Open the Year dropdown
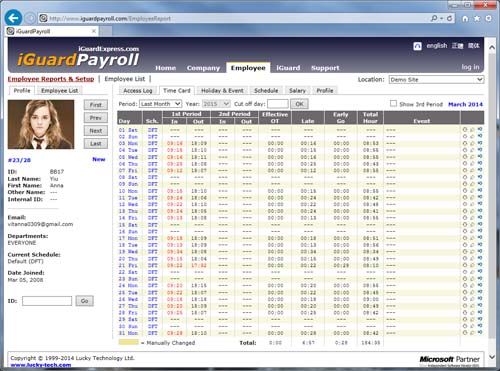The height and width of the screenshot is (371, 500). pyautogui.click(x=216, y=104)
